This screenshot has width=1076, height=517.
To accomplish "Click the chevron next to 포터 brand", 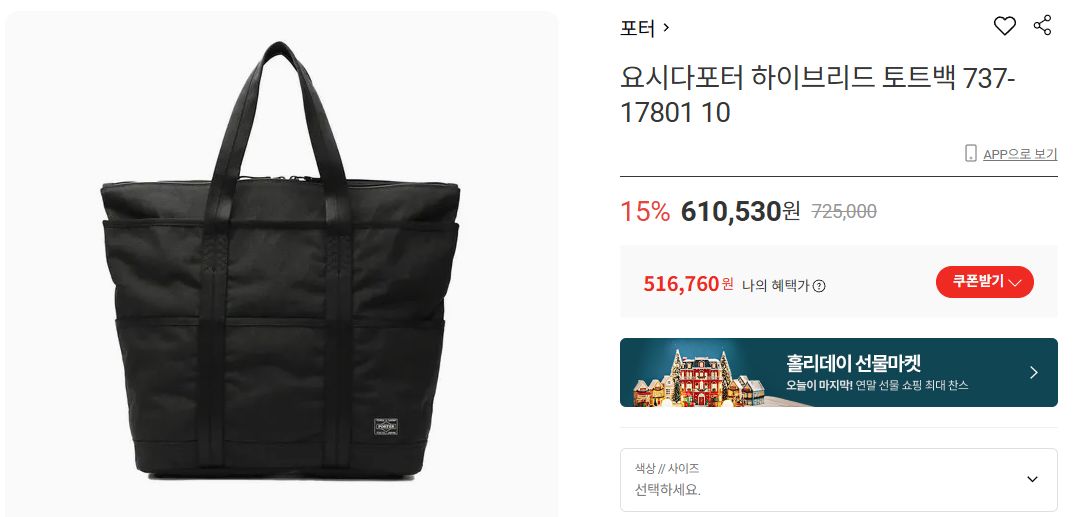I will pos(666,28).
